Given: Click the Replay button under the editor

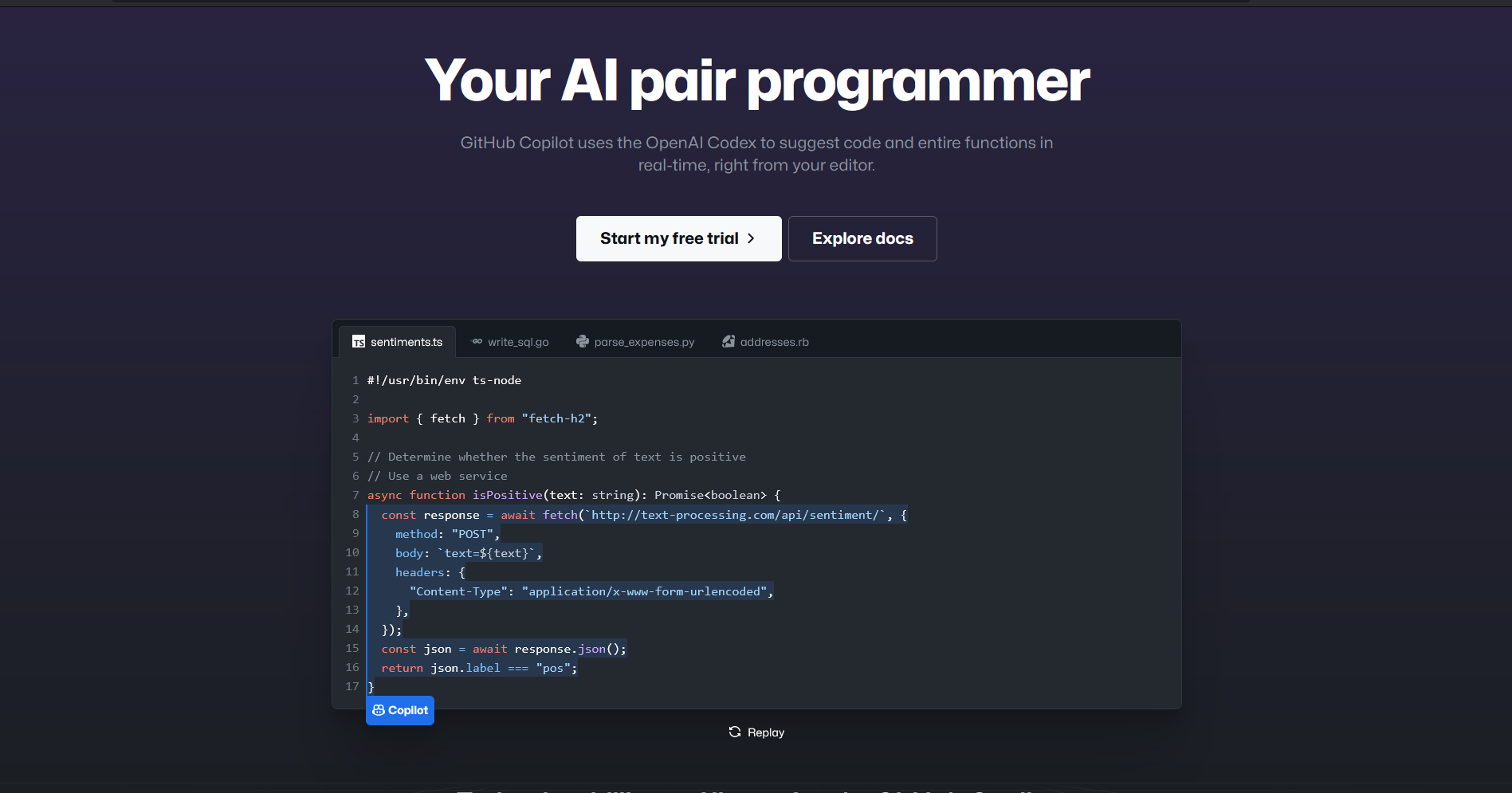Looking at the screenshot, I should tap(756, 732).
